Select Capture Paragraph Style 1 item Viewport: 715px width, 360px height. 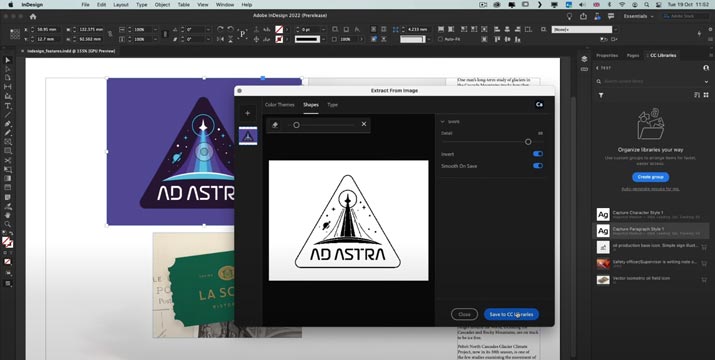point(652,230)
